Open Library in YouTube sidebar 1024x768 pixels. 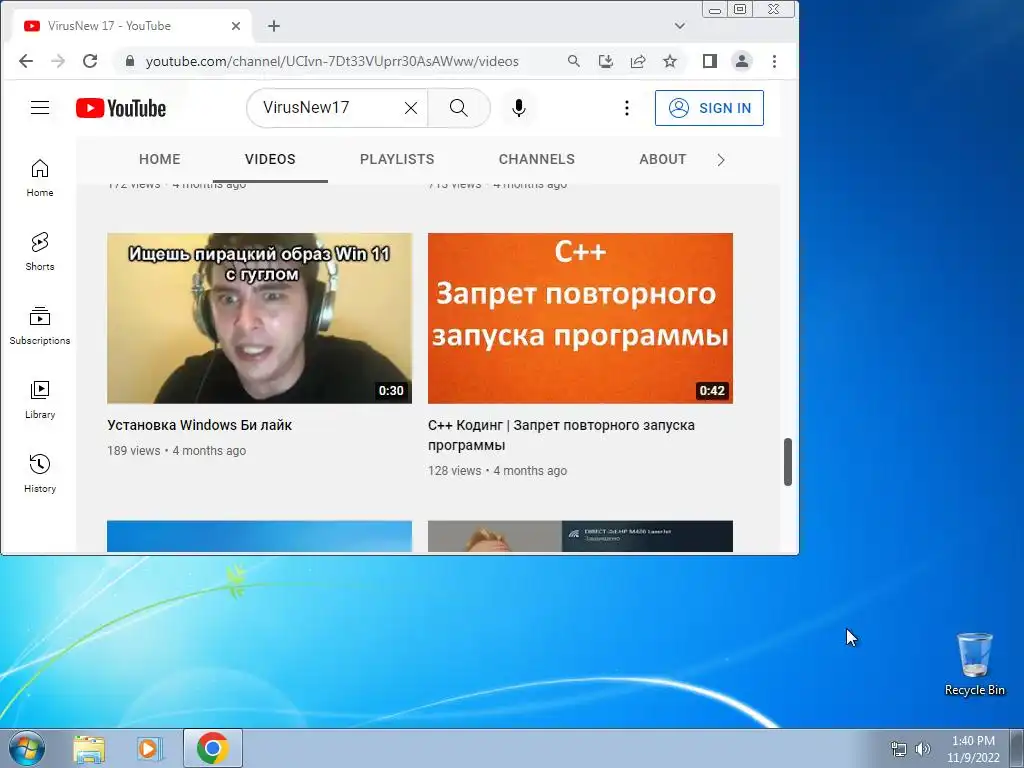pos(40,399)
